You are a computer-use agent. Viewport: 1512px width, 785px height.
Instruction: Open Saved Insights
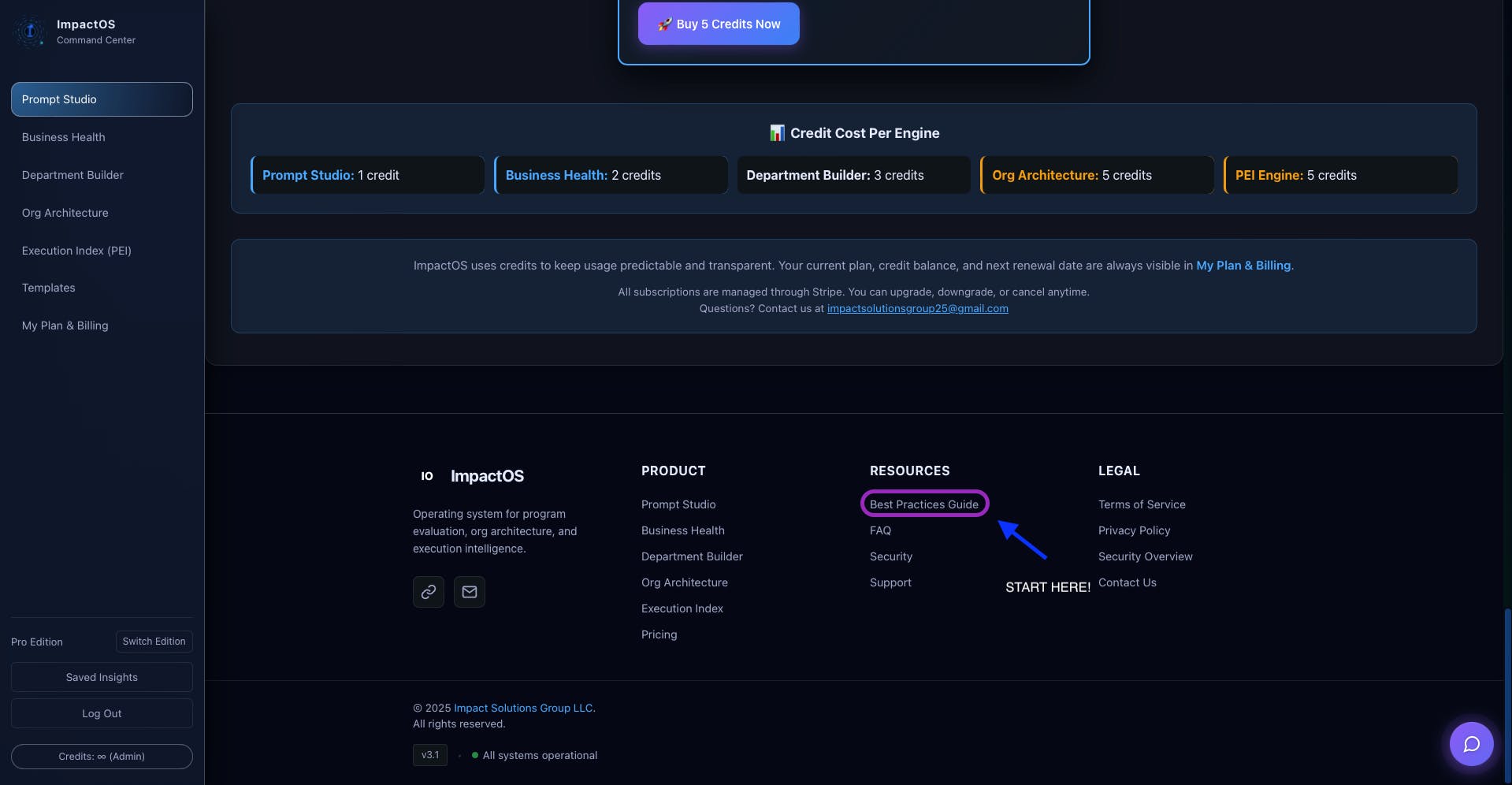coord(102,677)
